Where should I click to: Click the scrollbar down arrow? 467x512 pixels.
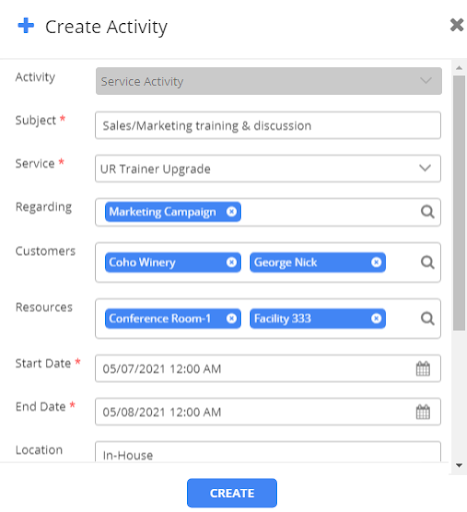pos(459,465)
